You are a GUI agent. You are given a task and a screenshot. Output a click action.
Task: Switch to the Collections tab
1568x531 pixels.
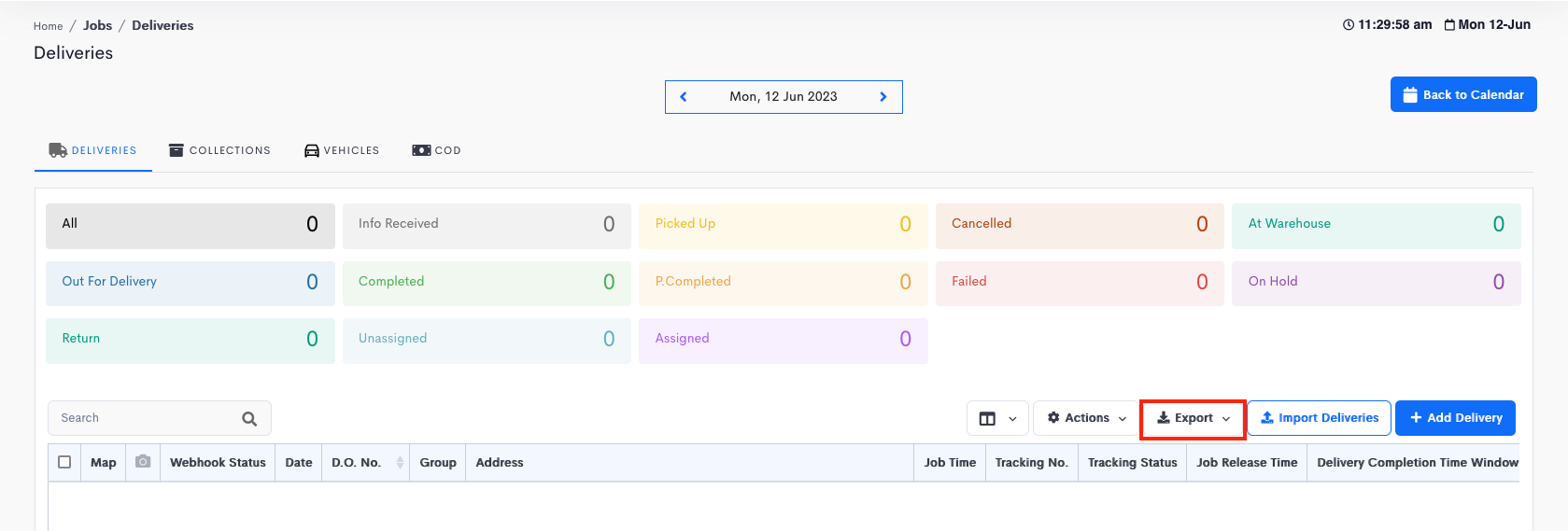coord(219,150)
